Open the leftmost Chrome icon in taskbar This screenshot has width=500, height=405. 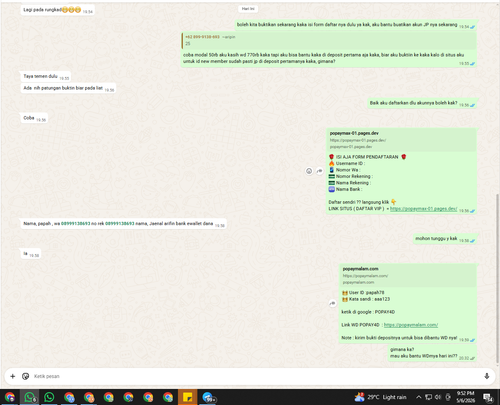pos(10,397)
